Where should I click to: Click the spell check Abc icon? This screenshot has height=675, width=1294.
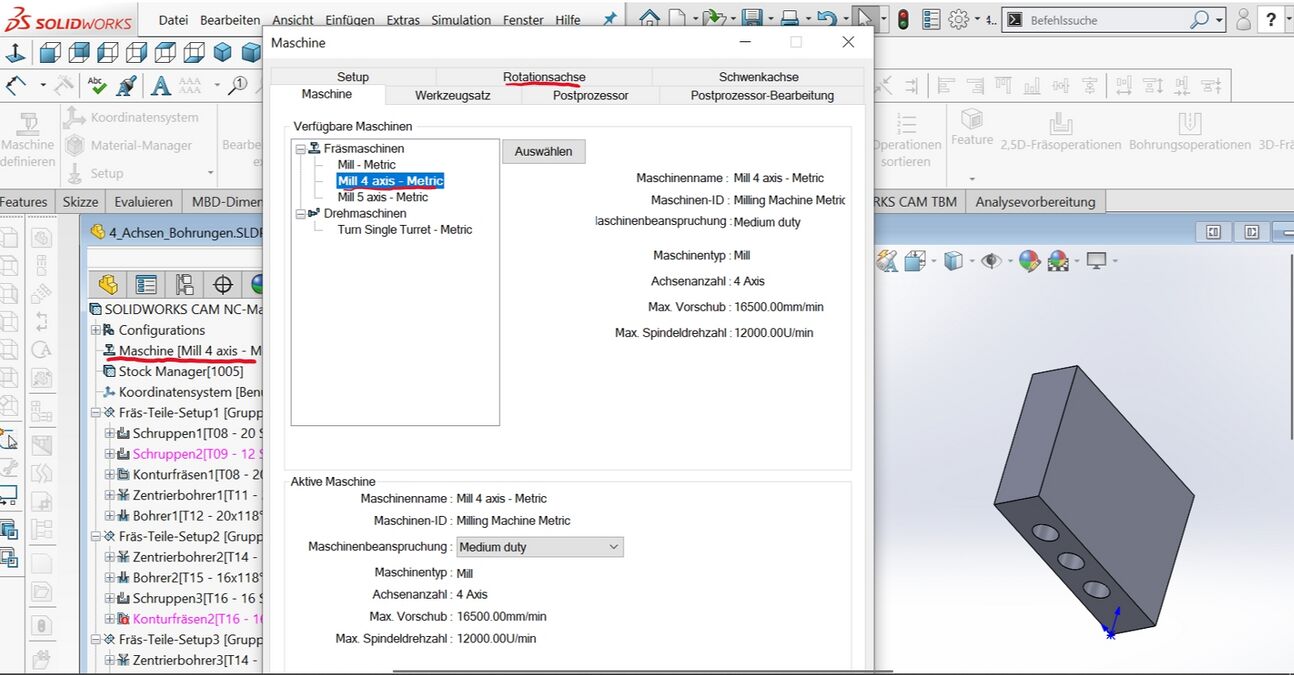point(97,86)
